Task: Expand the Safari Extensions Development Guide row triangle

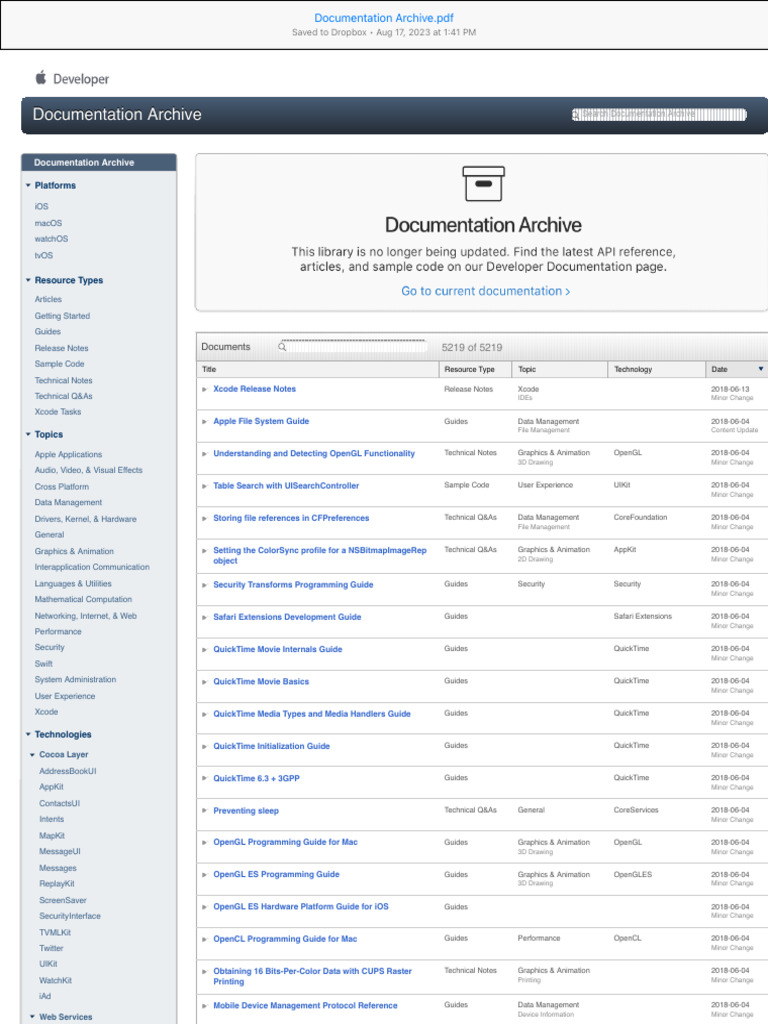Action: click(x=204, y=617)
